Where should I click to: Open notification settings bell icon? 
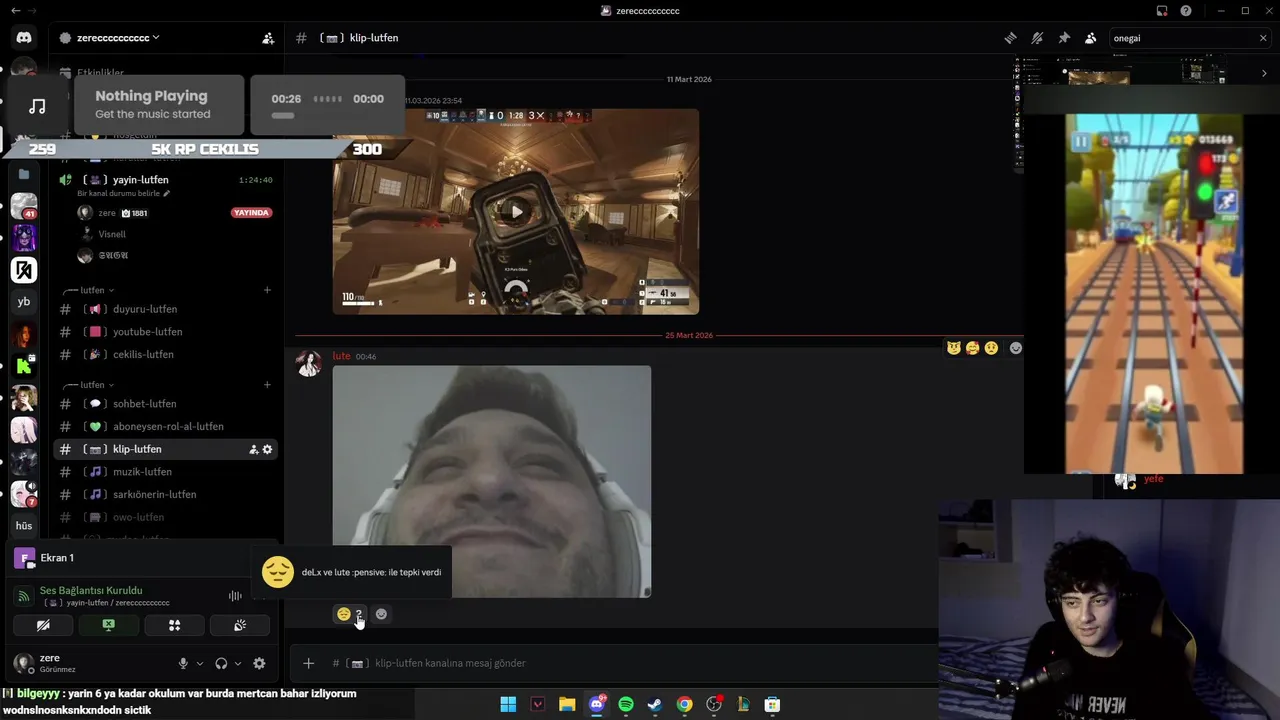tap(1037, 38)
